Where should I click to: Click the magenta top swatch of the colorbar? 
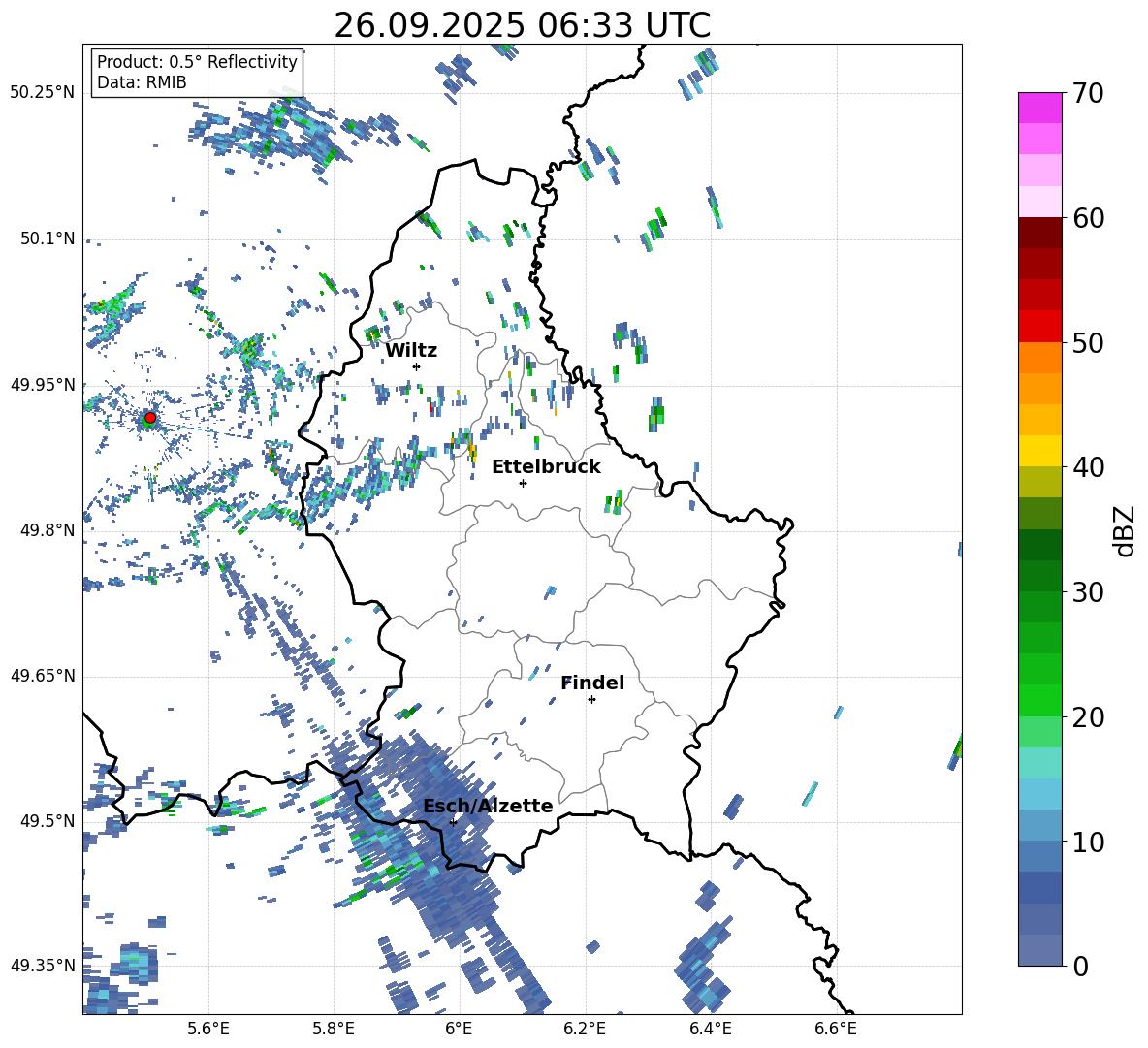1039,108
